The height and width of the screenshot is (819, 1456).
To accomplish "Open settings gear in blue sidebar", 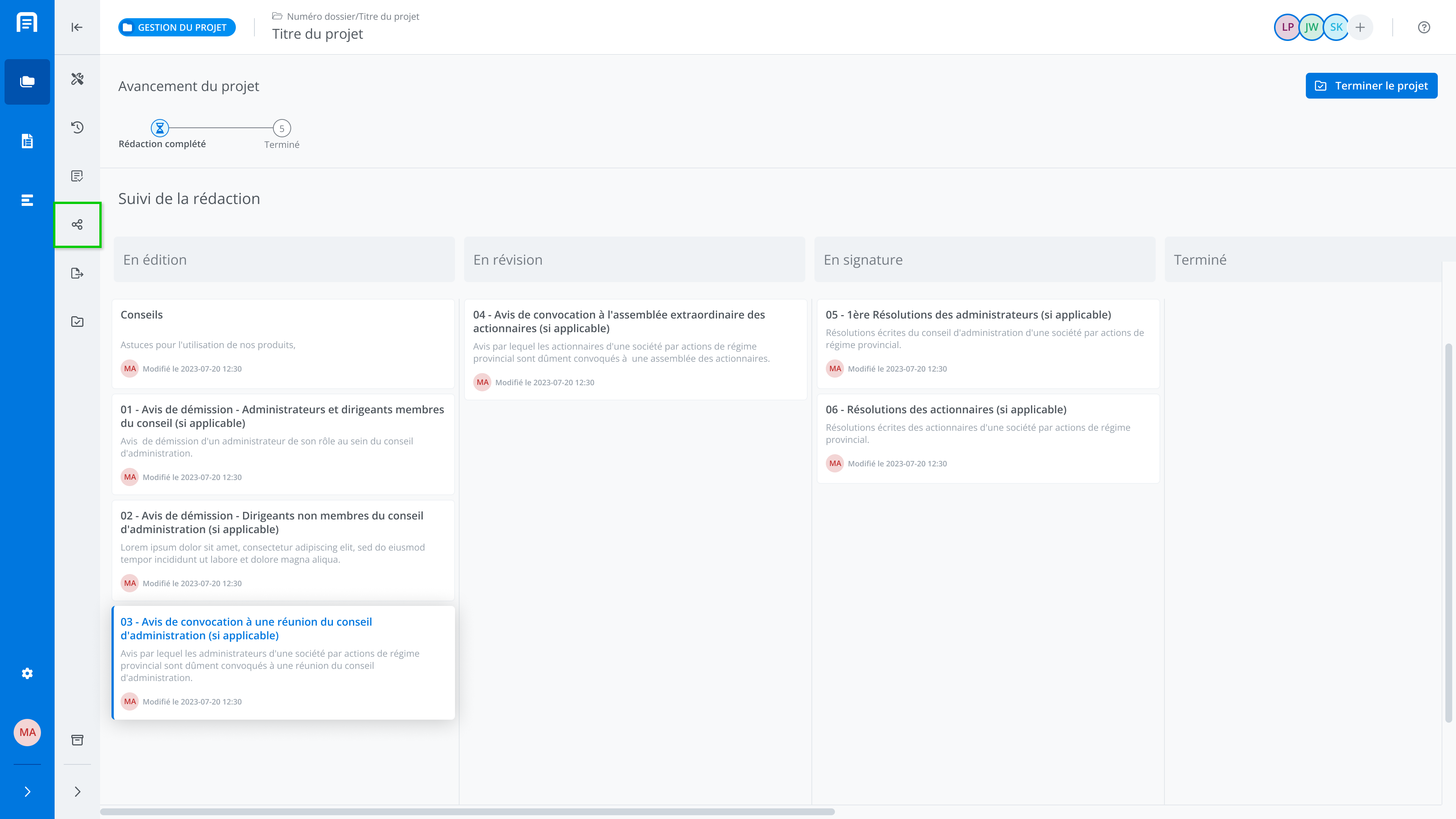I will click(27, 673).
